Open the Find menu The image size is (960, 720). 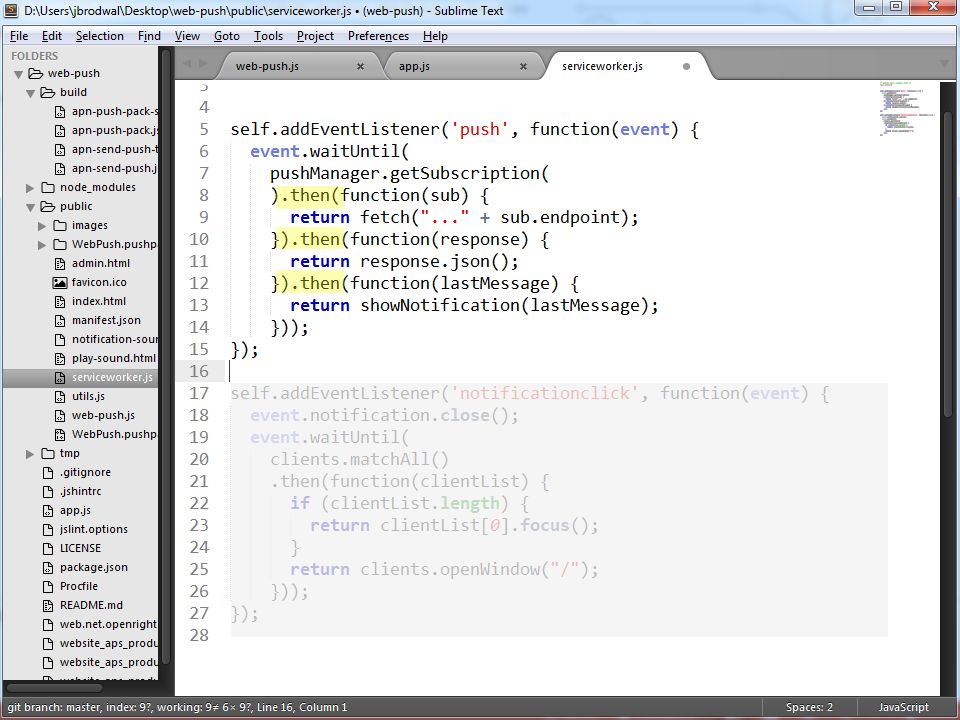(x=149, y=36)
